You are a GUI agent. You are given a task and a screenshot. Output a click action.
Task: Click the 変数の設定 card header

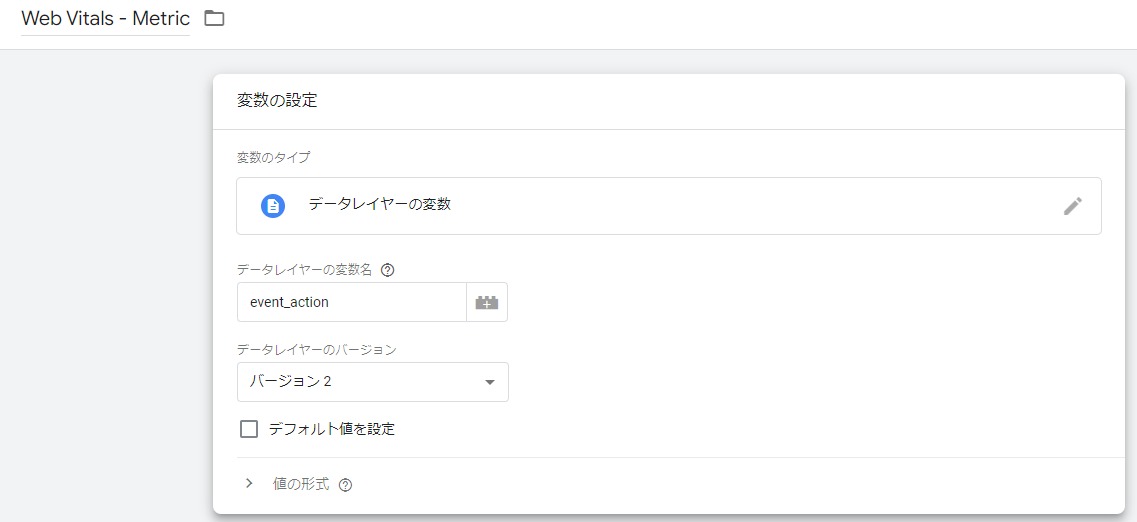[277, 101]
